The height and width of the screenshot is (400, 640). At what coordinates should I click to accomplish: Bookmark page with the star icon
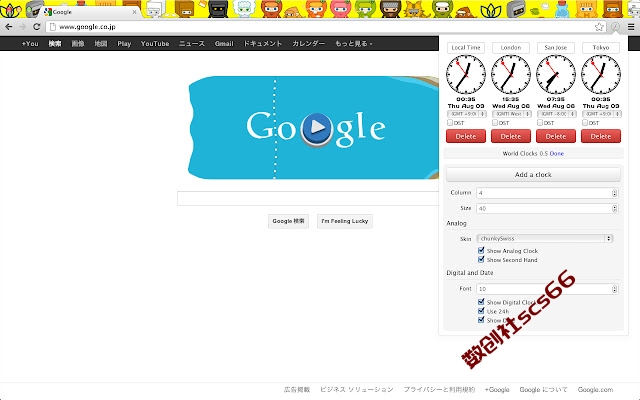coord(599,27)
